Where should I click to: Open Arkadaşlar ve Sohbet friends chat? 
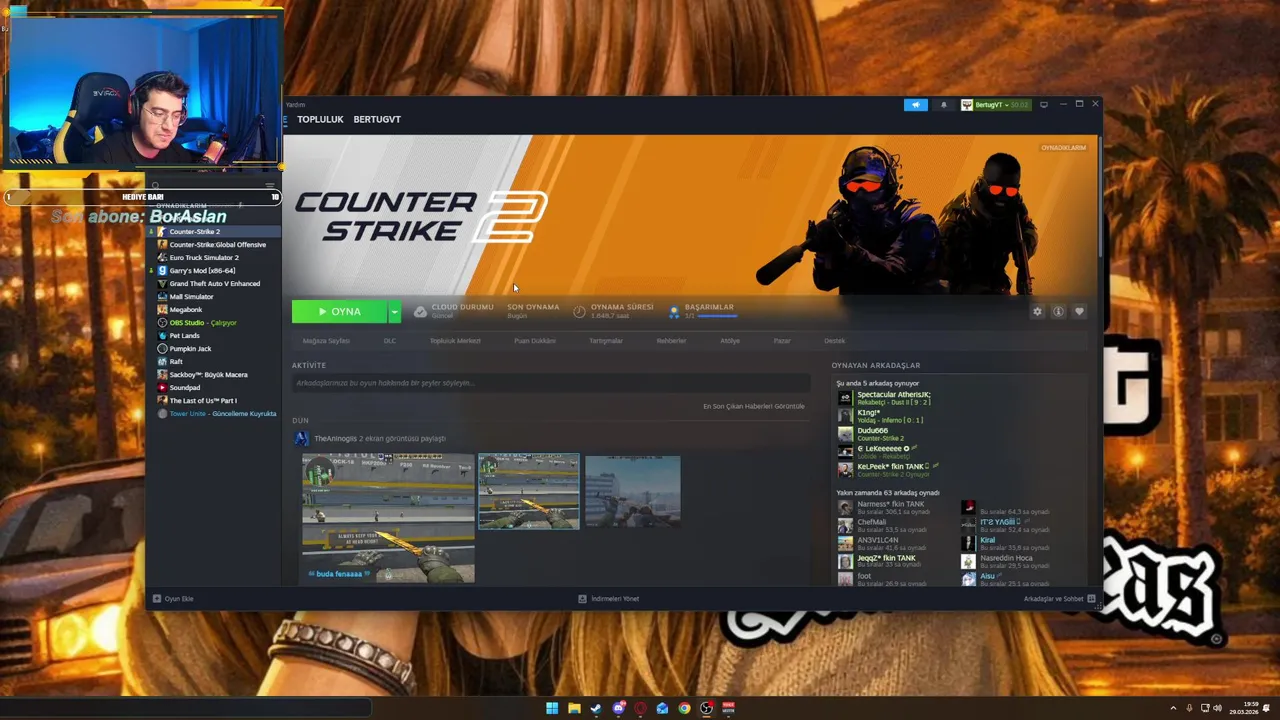(1060, 598)
